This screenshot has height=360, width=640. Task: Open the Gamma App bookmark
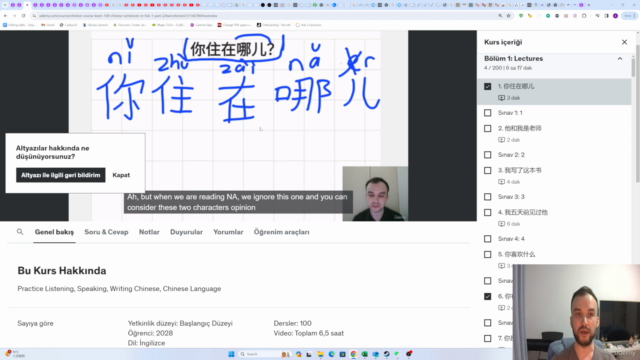click(x=201, y=25)
